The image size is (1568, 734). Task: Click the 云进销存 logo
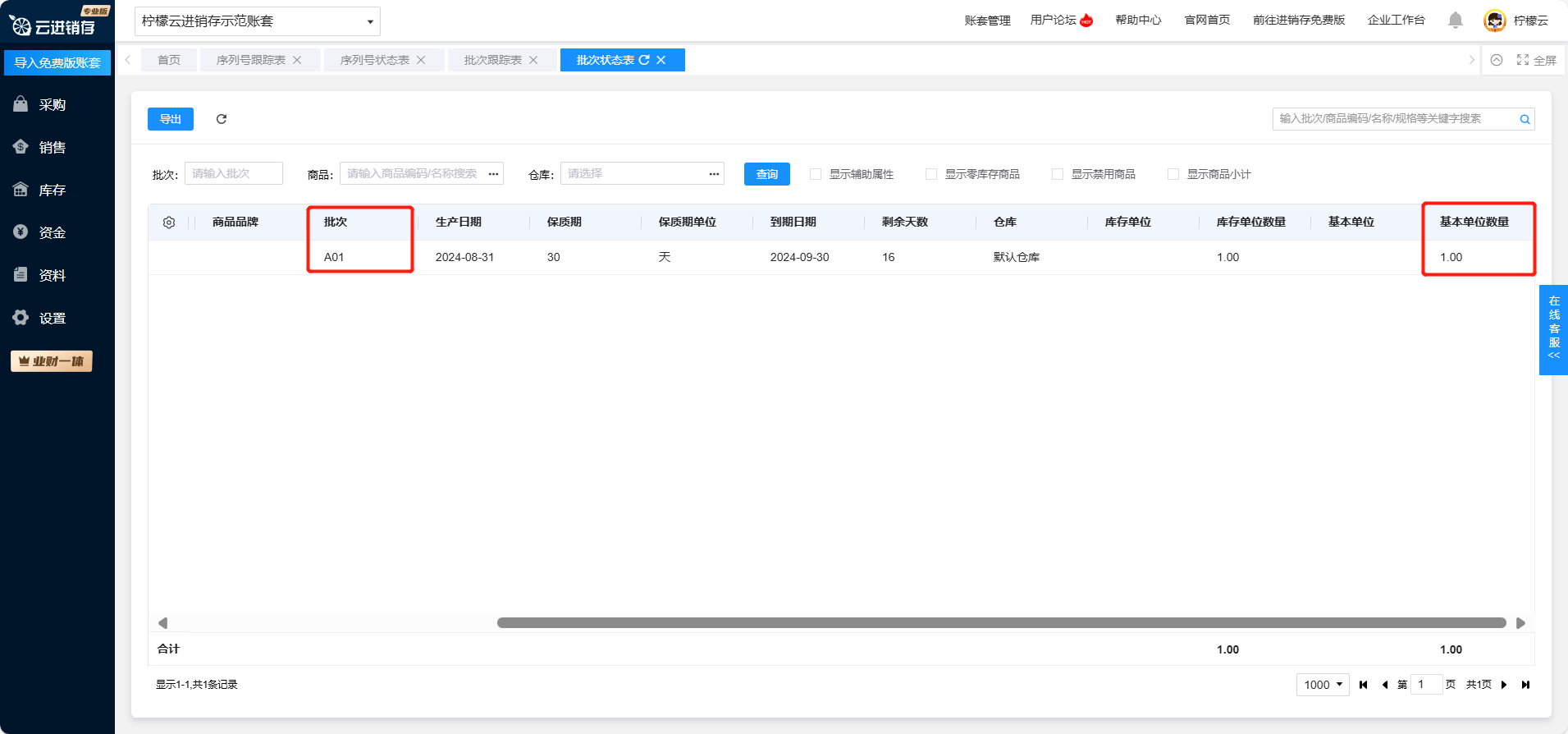[53, 25]
